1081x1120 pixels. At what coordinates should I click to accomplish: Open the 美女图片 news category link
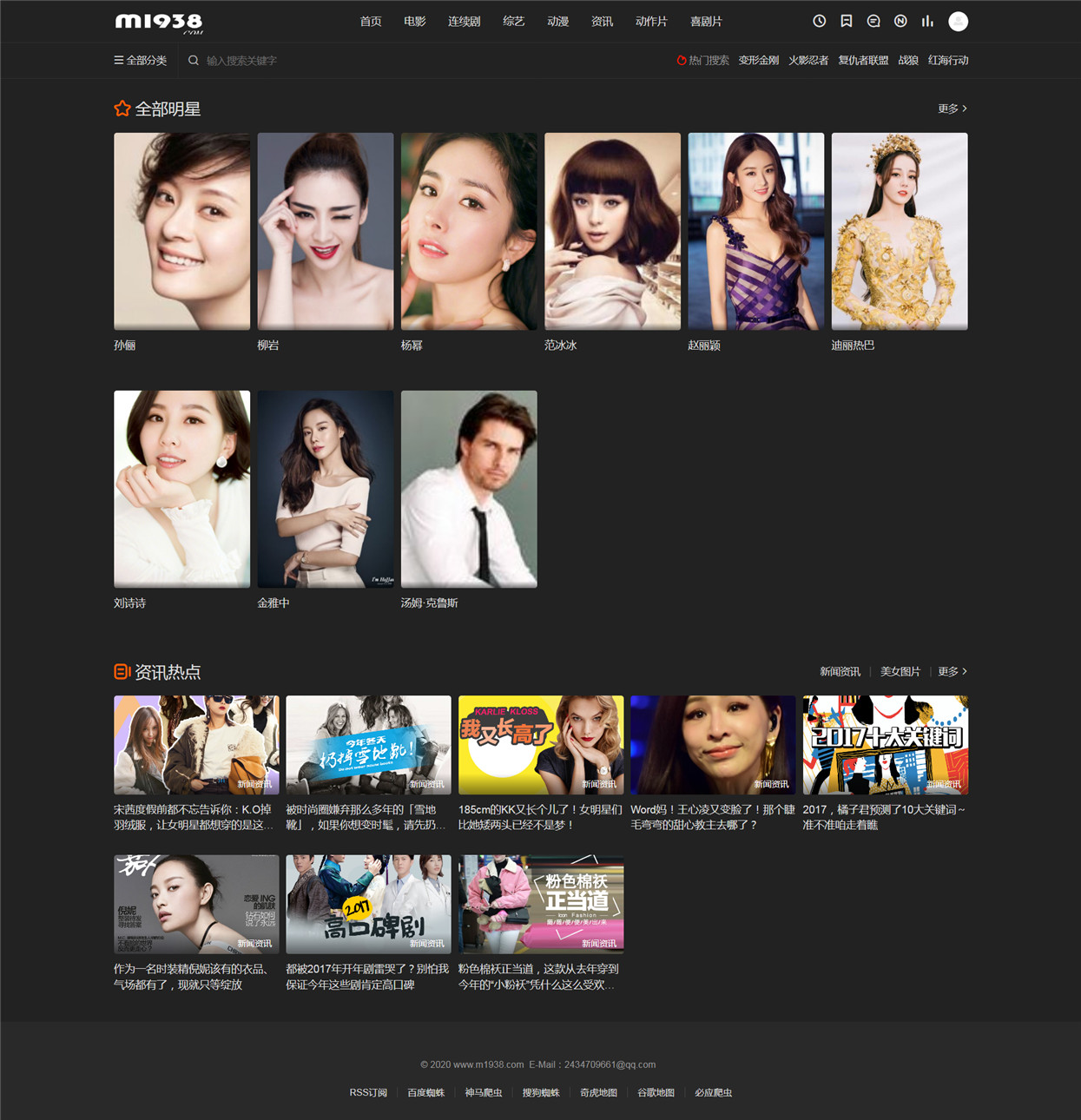pos(900,671)
